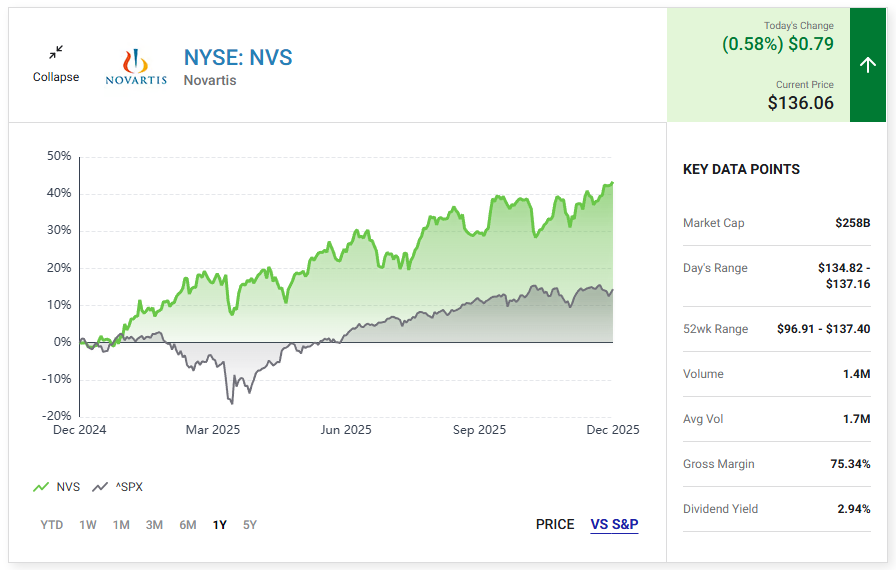Screen dimensions: 896x570
Task: Select the YTD time range
Action: click(x=51, y=525)
